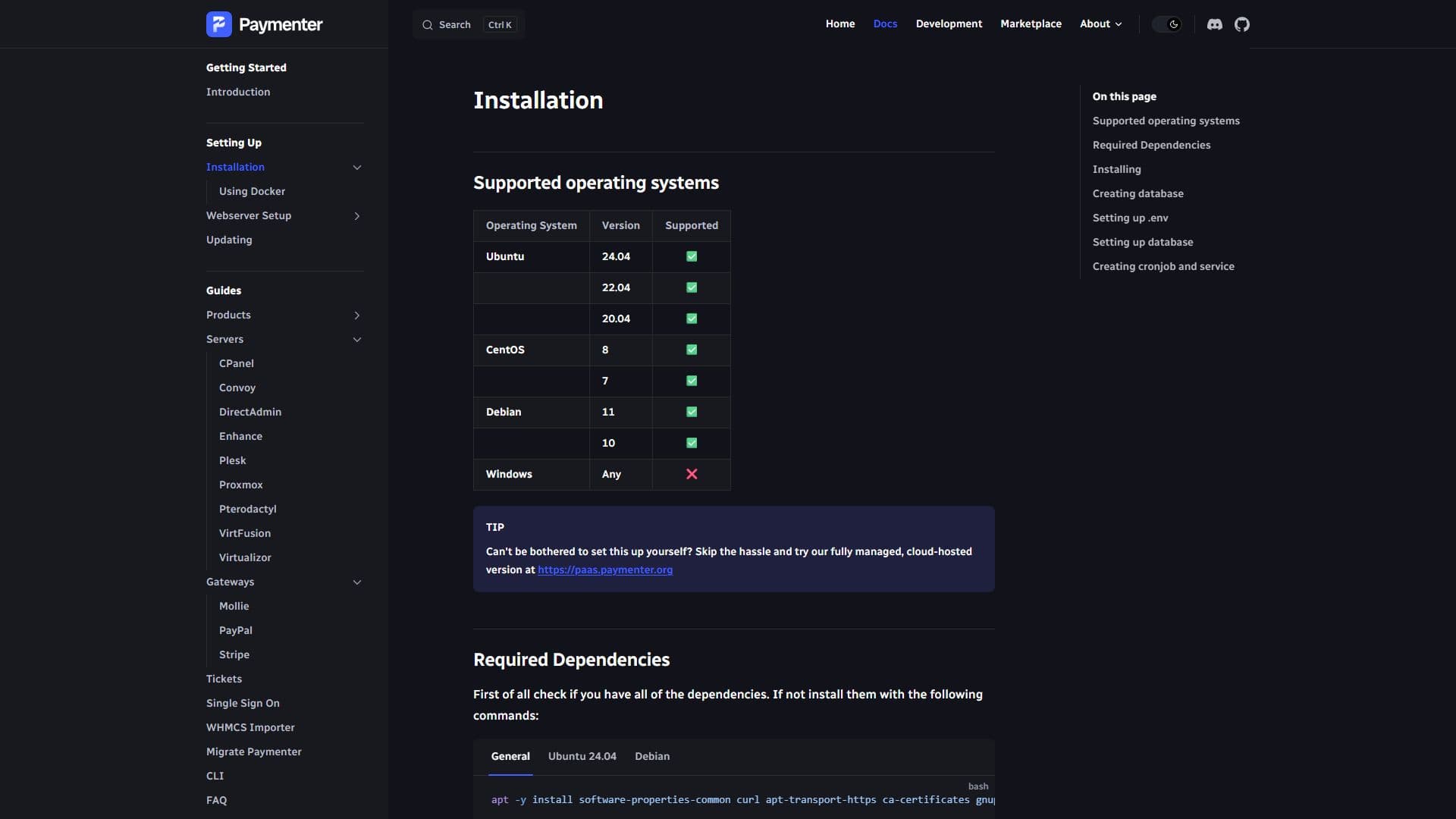Toggle the dark mode switch
Screen dimensions: 1456x819
[x=1167, y=24]
